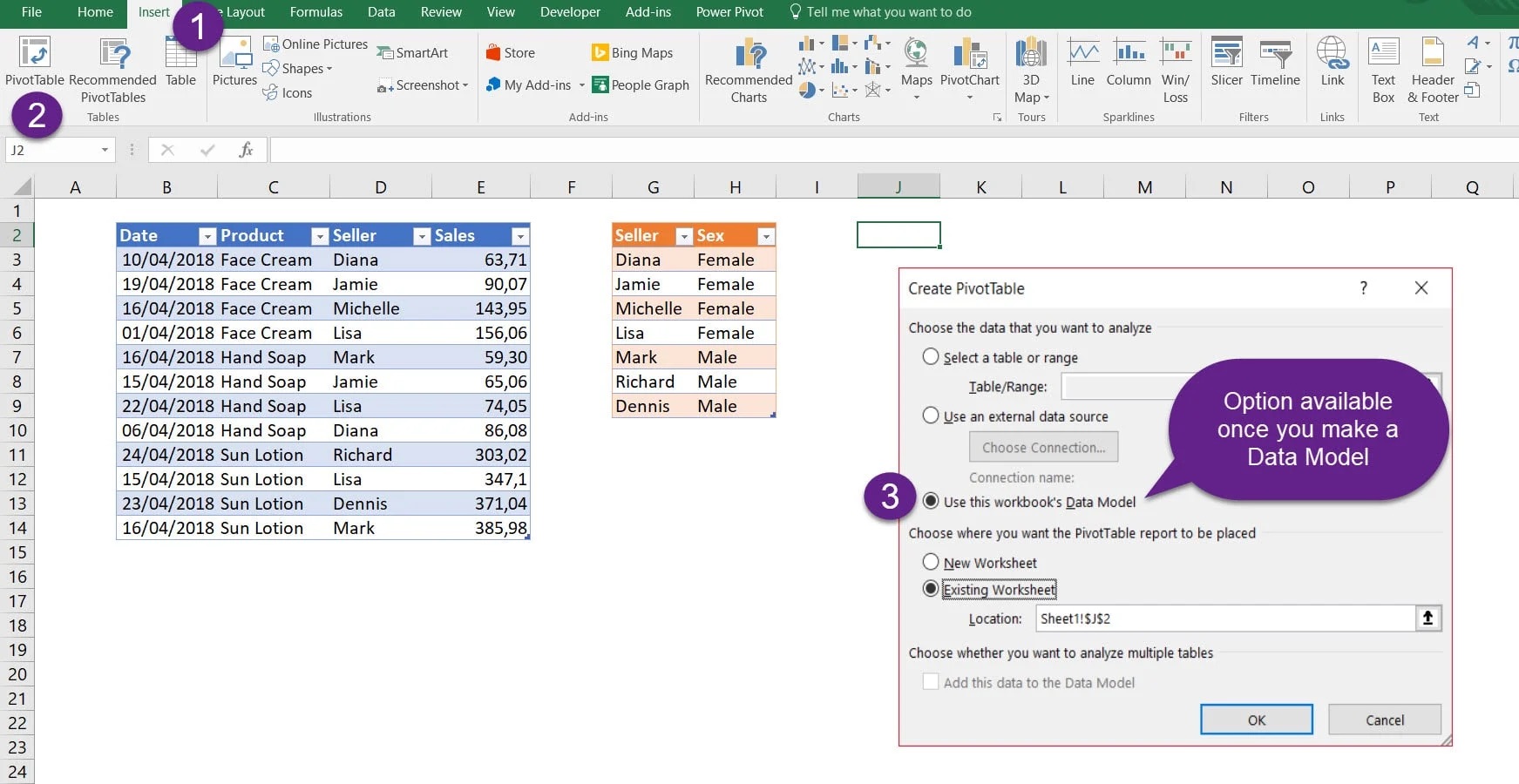The width and height of the screenshot is (1519, 784).
Task: Insert a Timeline filter
Action: click(1274, 62)
